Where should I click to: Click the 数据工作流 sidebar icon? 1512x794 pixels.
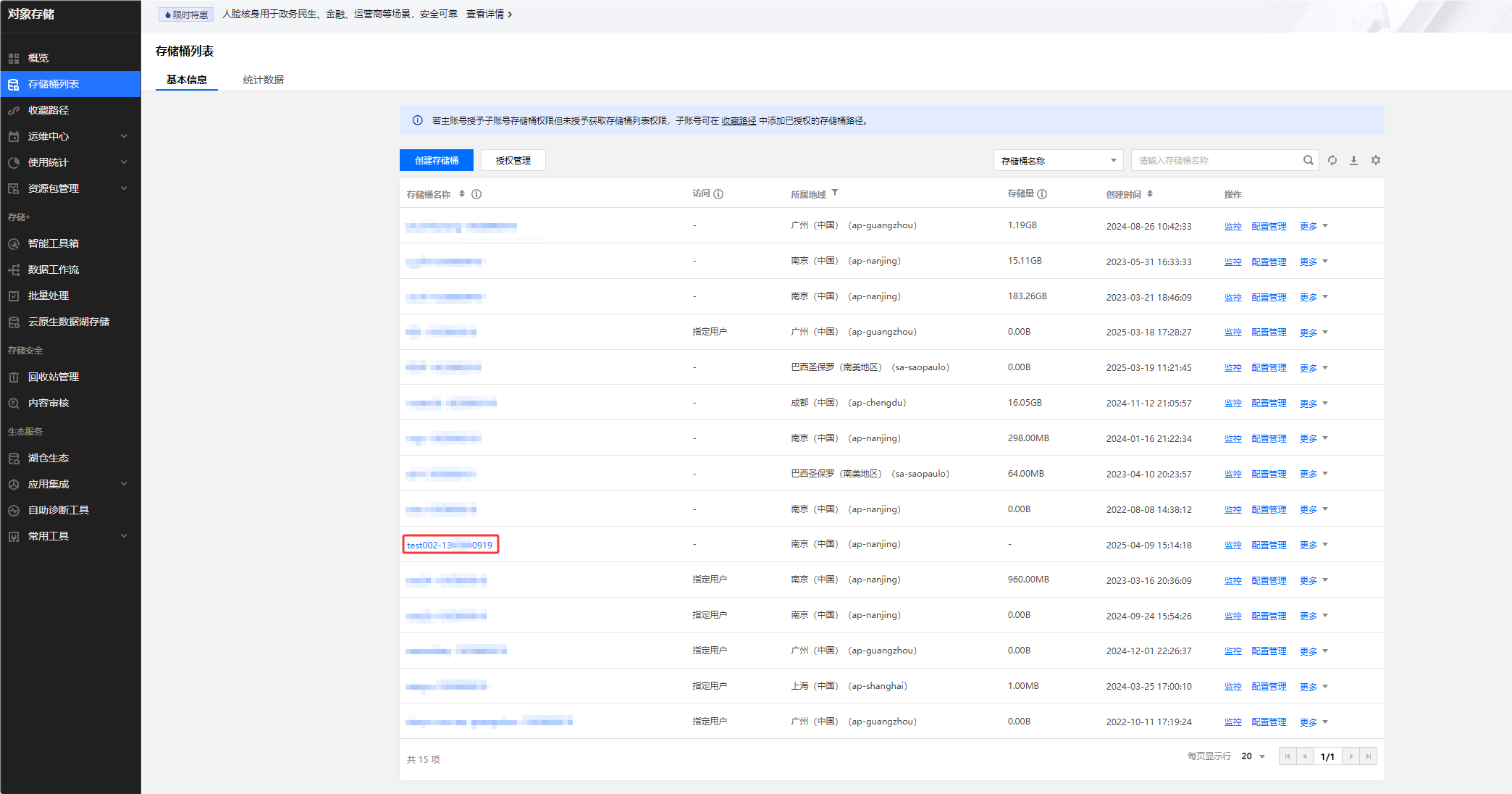[14, 269]
